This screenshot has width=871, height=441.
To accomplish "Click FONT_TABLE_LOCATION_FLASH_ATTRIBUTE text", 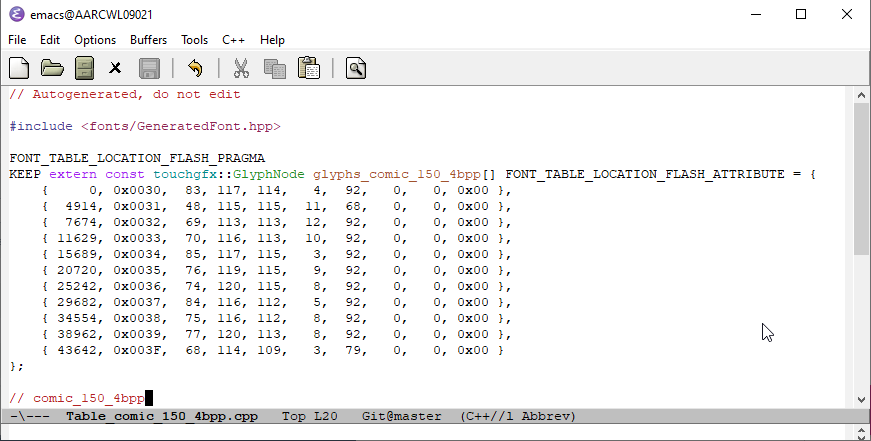I will [x=645, y=174].
